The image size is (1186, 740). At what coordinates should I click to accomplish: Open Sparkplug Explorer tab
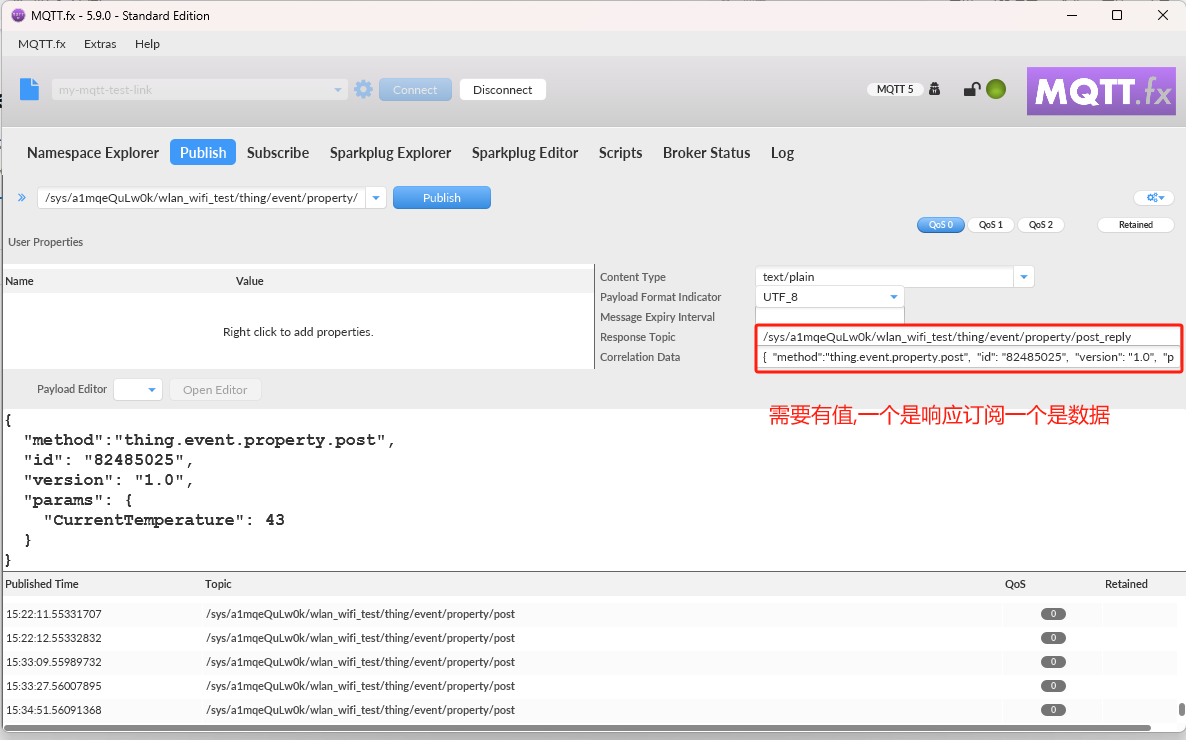coord(390,153)
